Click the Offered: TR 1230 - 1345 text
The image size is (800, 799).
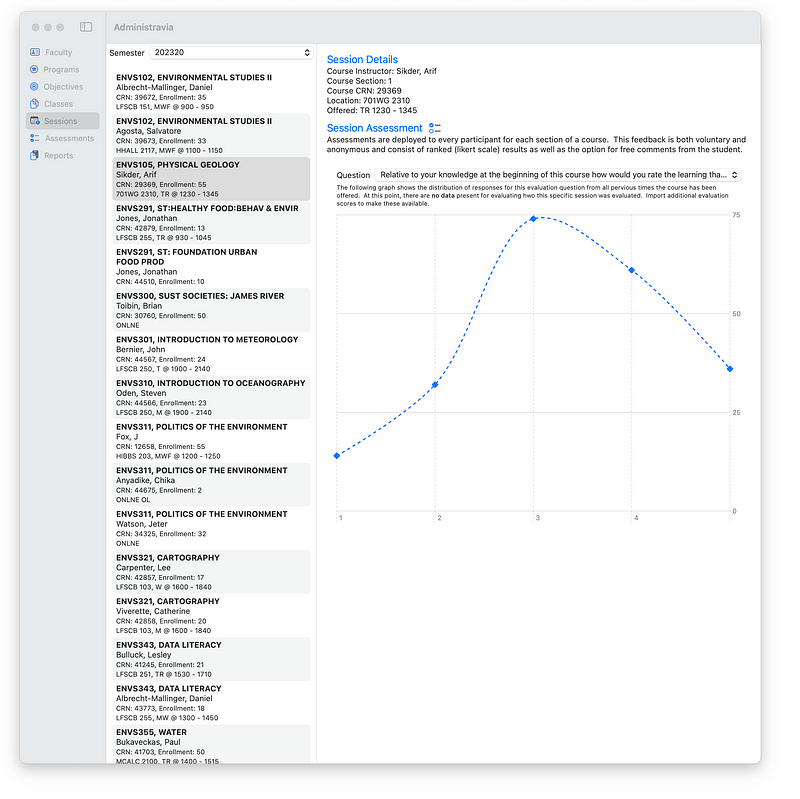(x=372, y=110)
